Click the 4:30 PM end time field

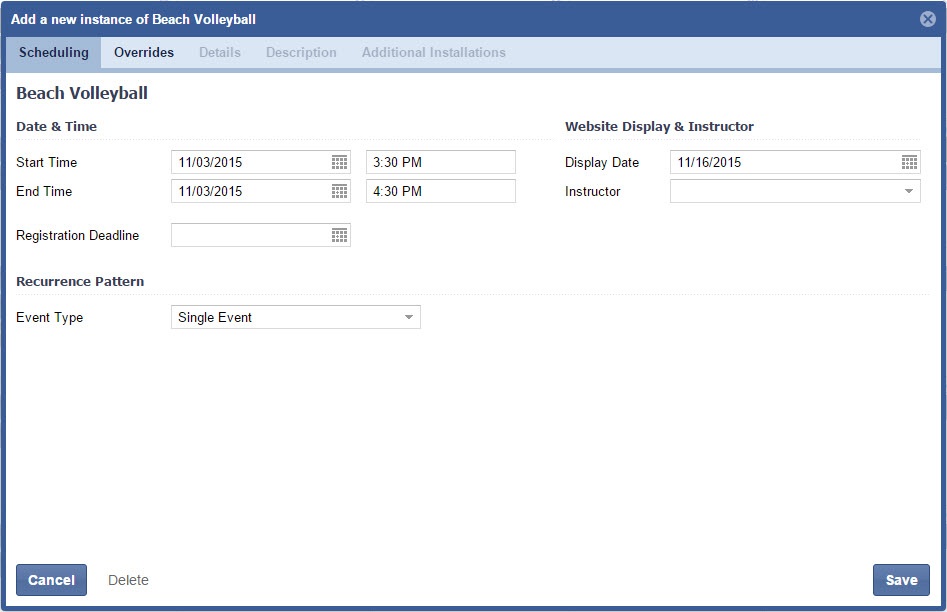(440, 191)
